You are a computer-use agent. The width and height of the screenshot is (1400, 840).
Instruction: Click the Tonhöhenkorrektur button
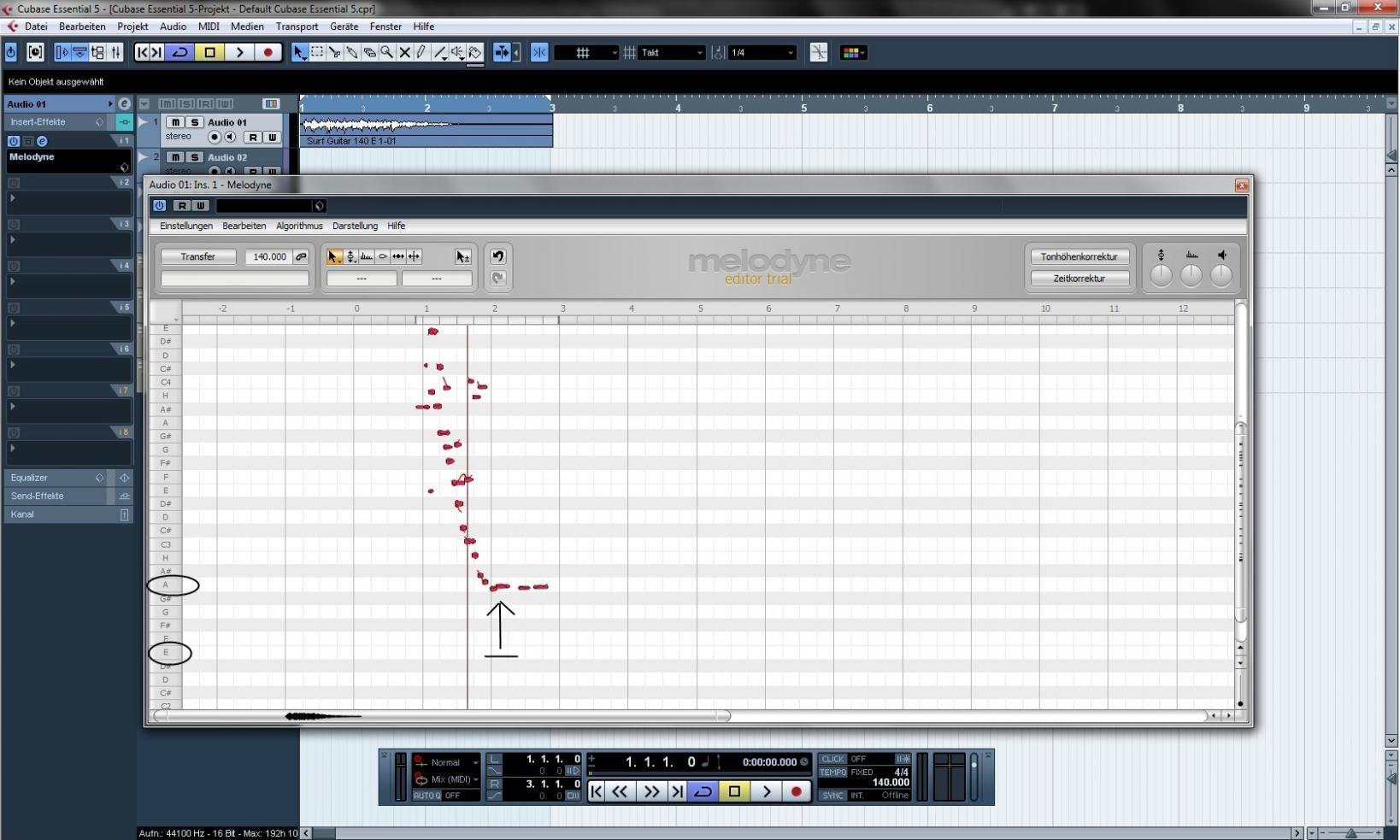click(1079, 256)
